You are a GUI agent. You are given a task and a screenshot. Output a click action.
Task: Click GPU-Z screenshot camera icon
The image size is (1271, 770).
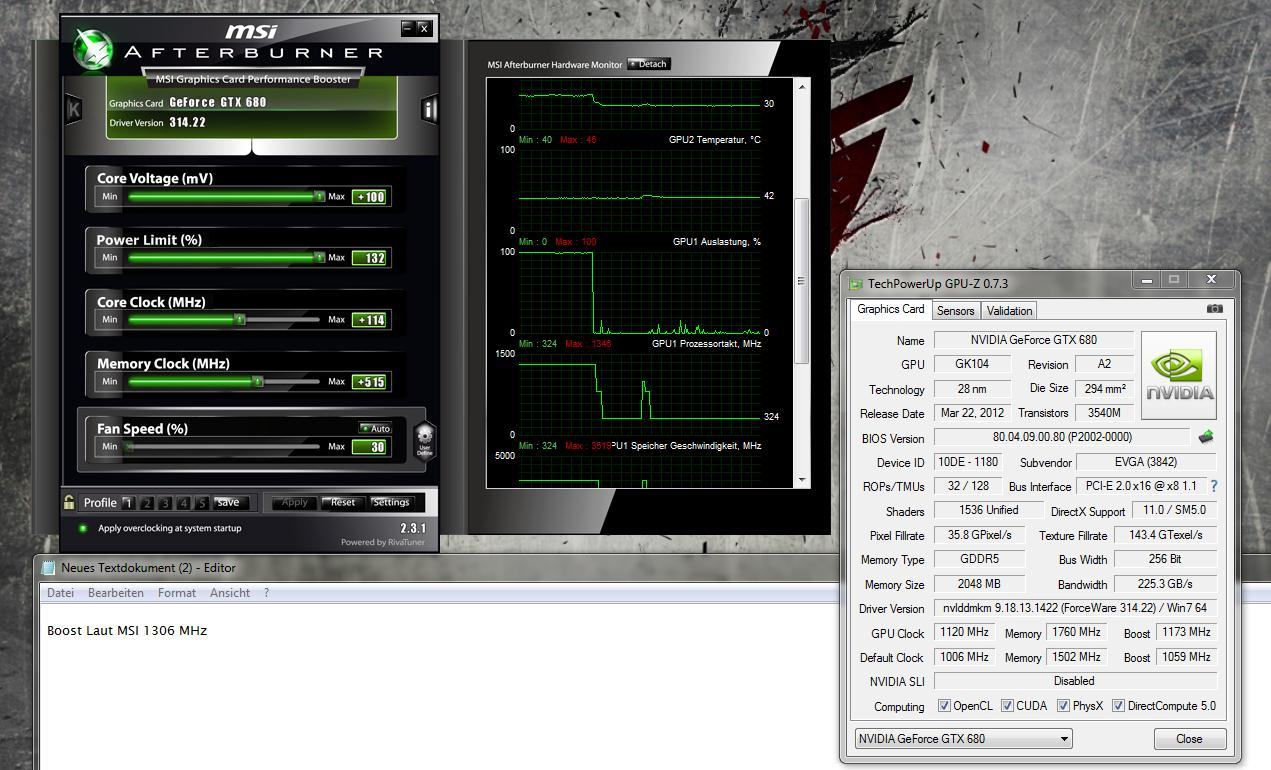click(x=1214, y=309)
